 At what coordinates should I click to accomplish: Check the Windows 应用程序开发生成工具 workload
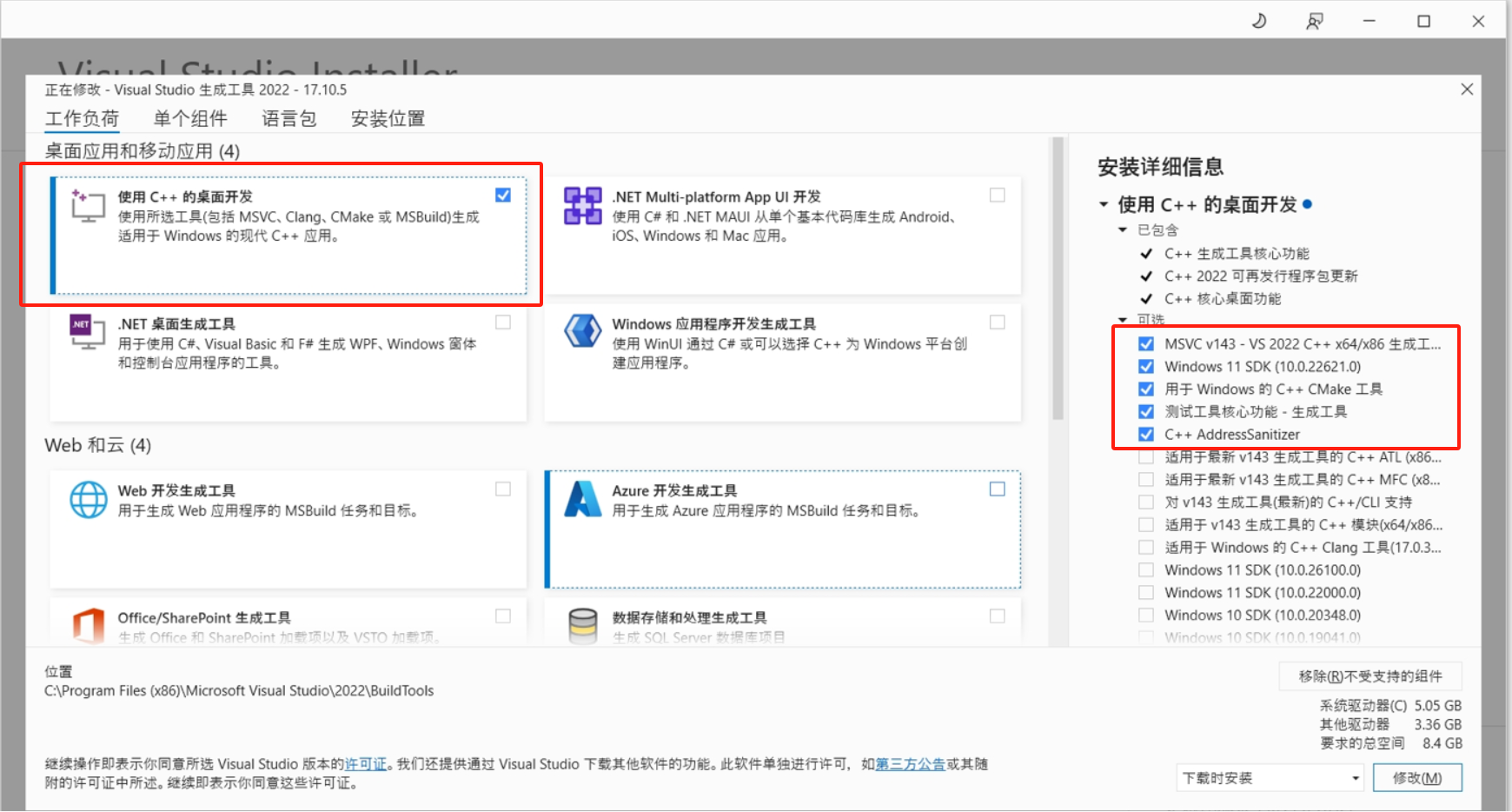pyautogui.click(x=998, y=322)
